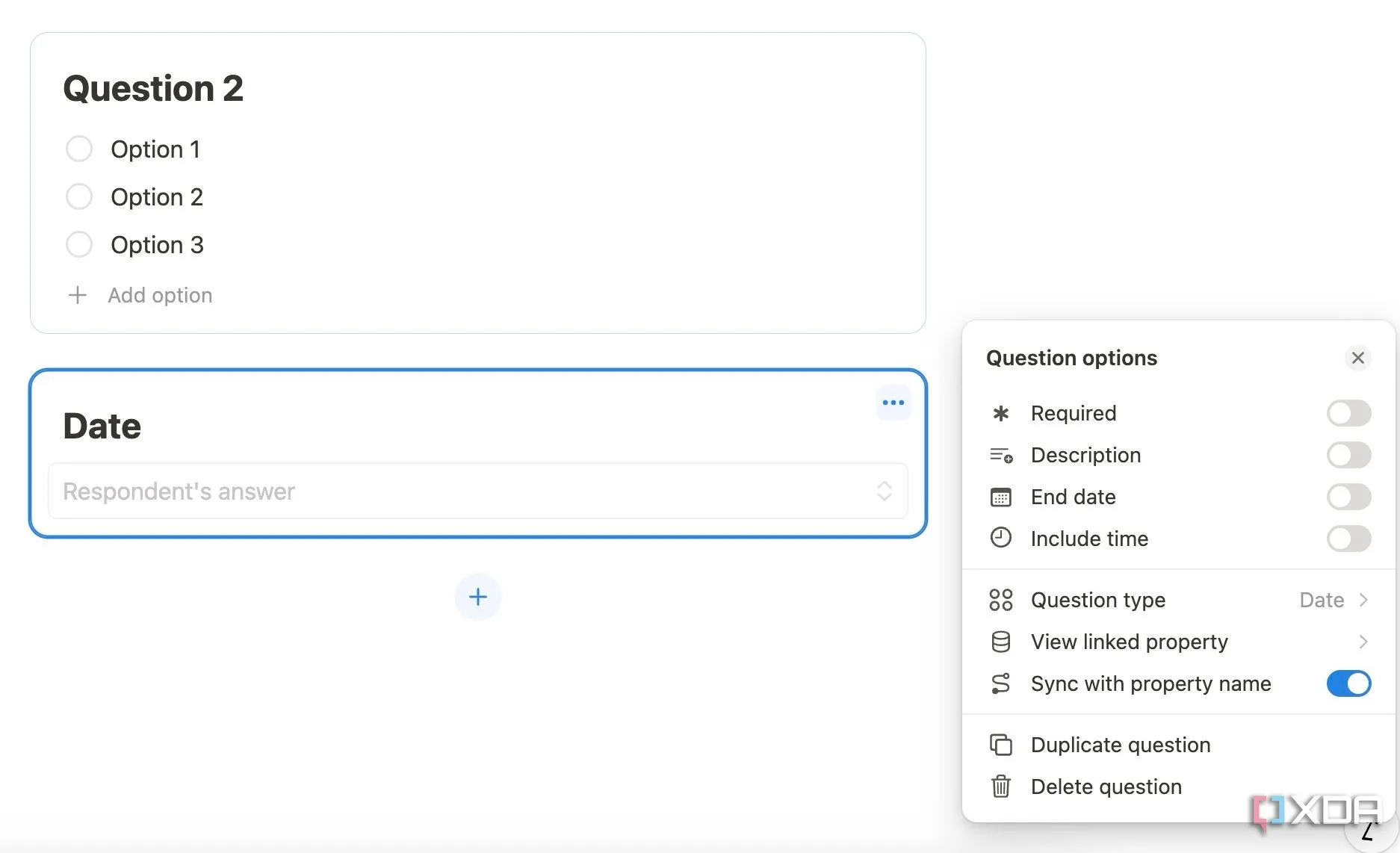Click the Option 1 label text
Screen dimensions: 1400x853
[x=155, y=149]
